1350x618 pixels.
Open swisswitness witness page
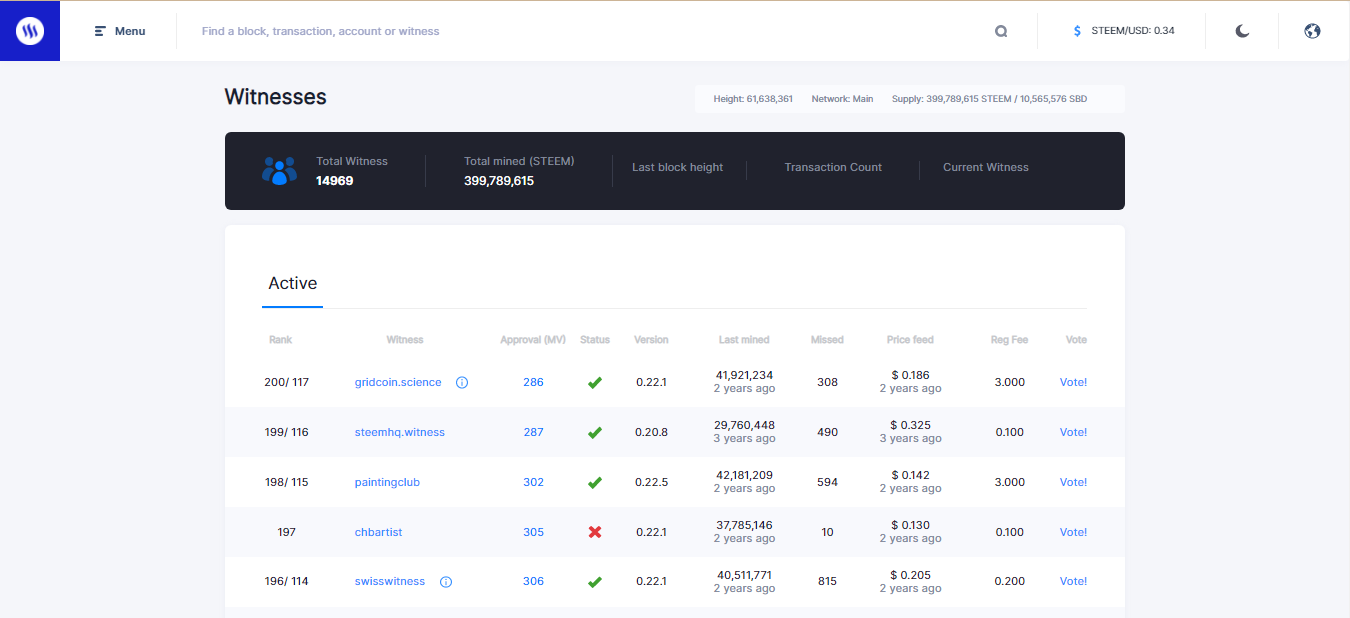390,581
